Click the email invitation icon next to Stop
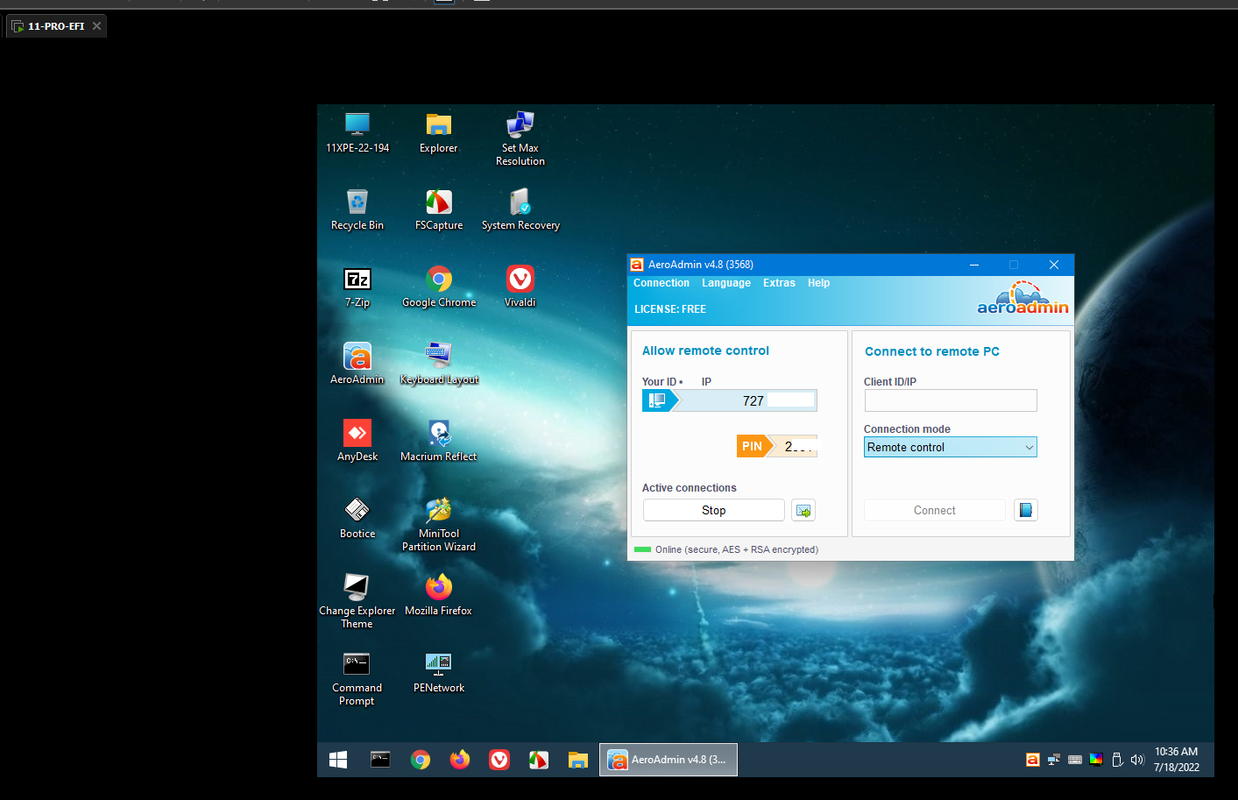This screenshot has height=800, width=1238. tap(803, 510)
